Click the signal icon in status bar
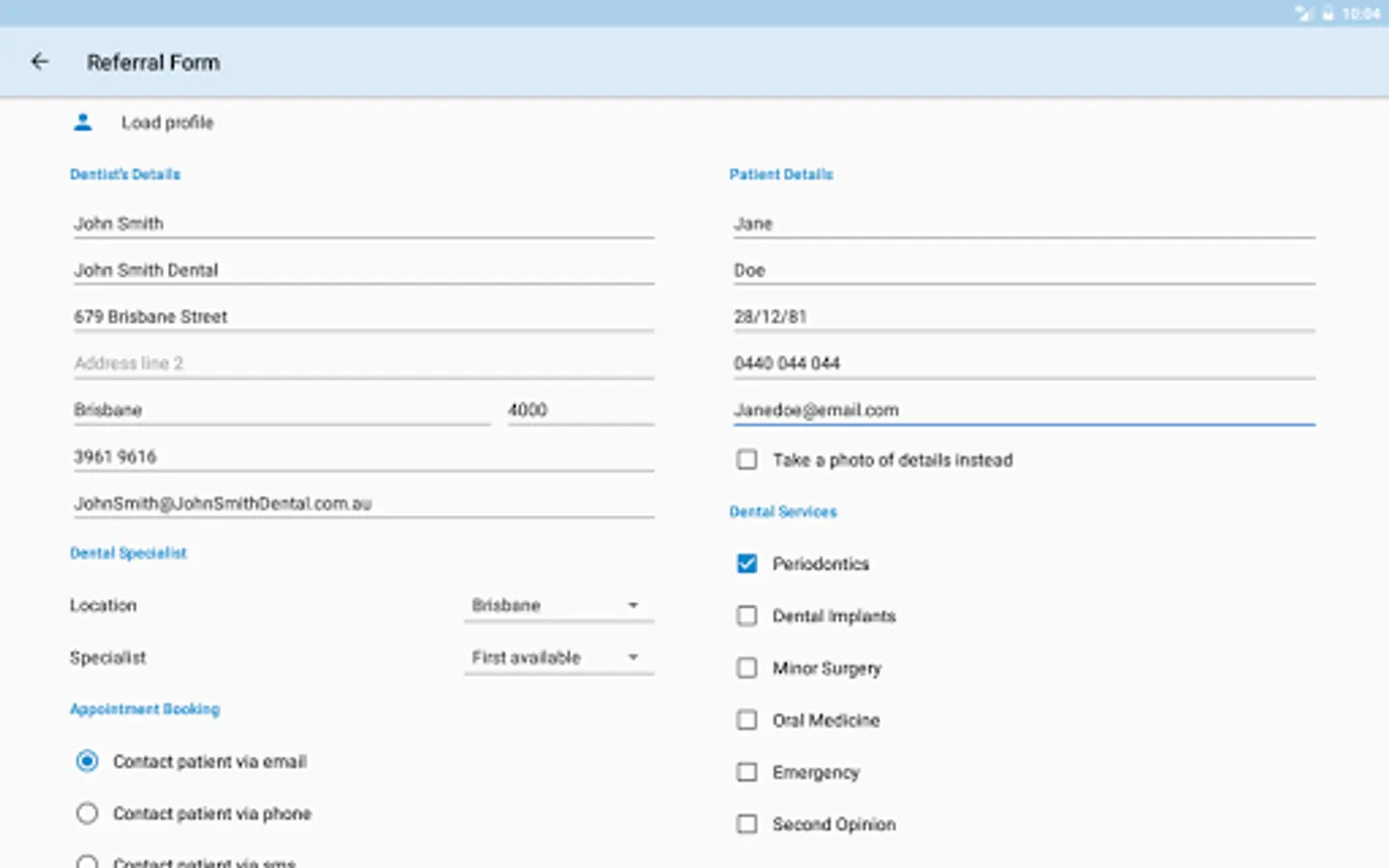Image resolution: width=1389 pixels, height=868 pixels. (1304, 14)
